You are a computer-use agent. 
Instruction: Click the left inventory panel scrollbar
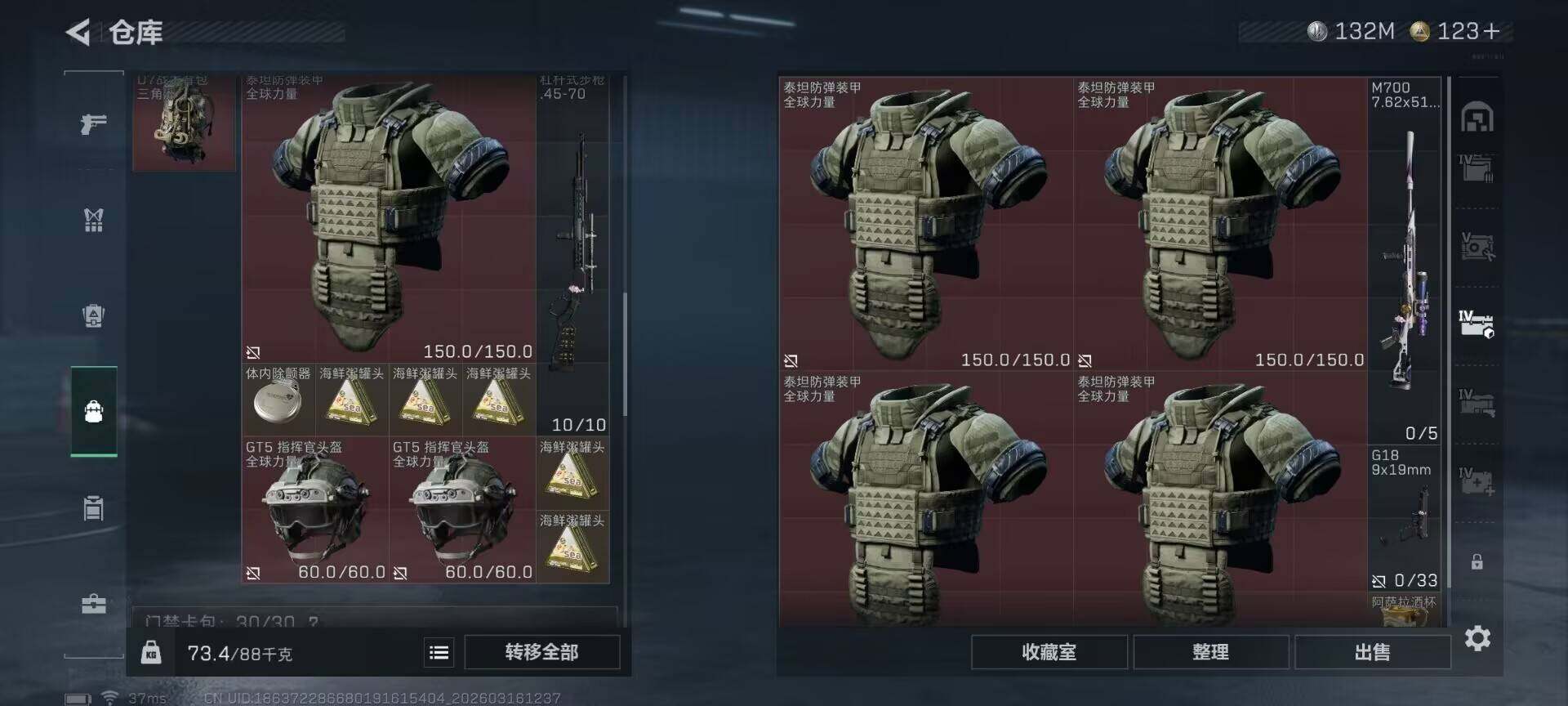pyautogui.click(x=625, y=351)
